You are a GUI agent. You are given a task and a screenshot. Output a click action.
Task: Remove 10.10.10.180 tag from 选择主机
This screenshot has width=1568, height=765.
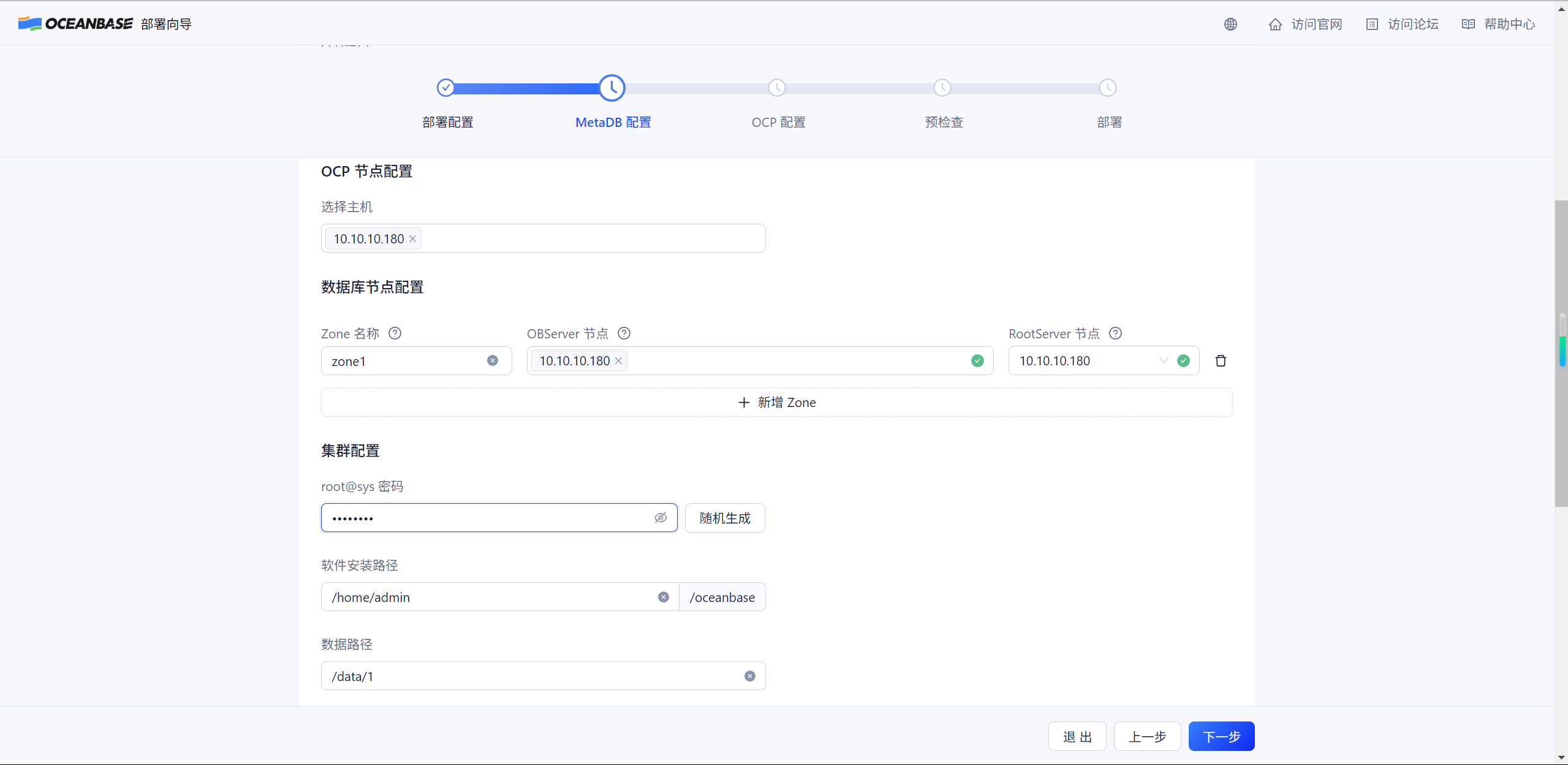pyautogui.click(x=413, y=239)
